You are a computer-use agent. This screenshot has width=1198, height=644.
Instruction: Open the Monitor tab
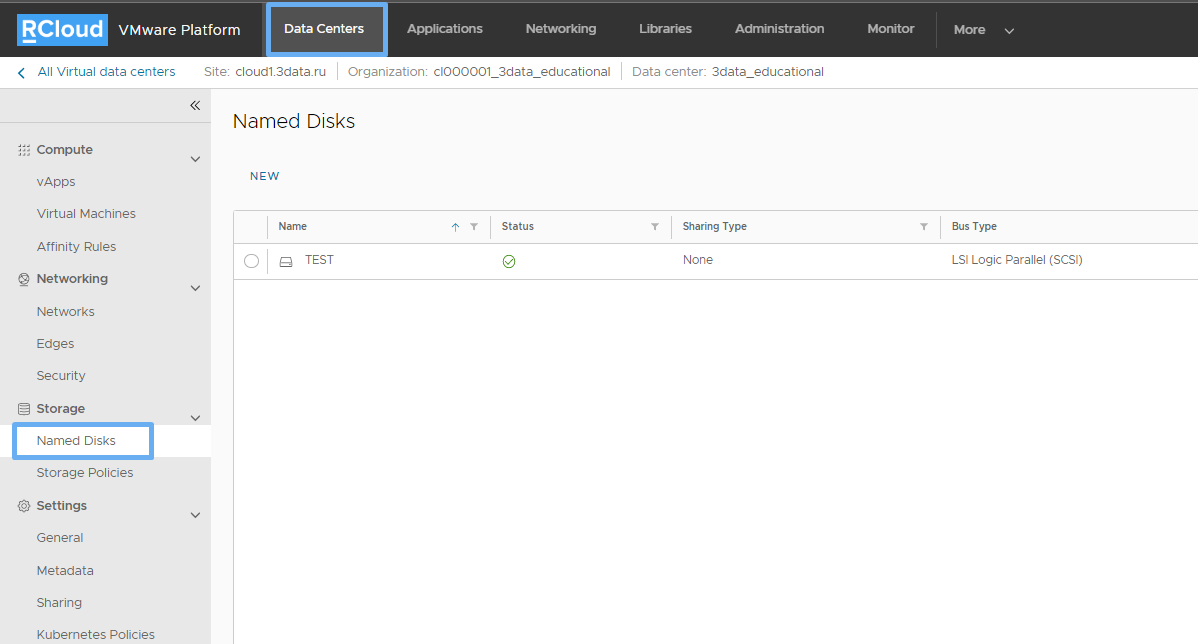(x=891, y=29)
